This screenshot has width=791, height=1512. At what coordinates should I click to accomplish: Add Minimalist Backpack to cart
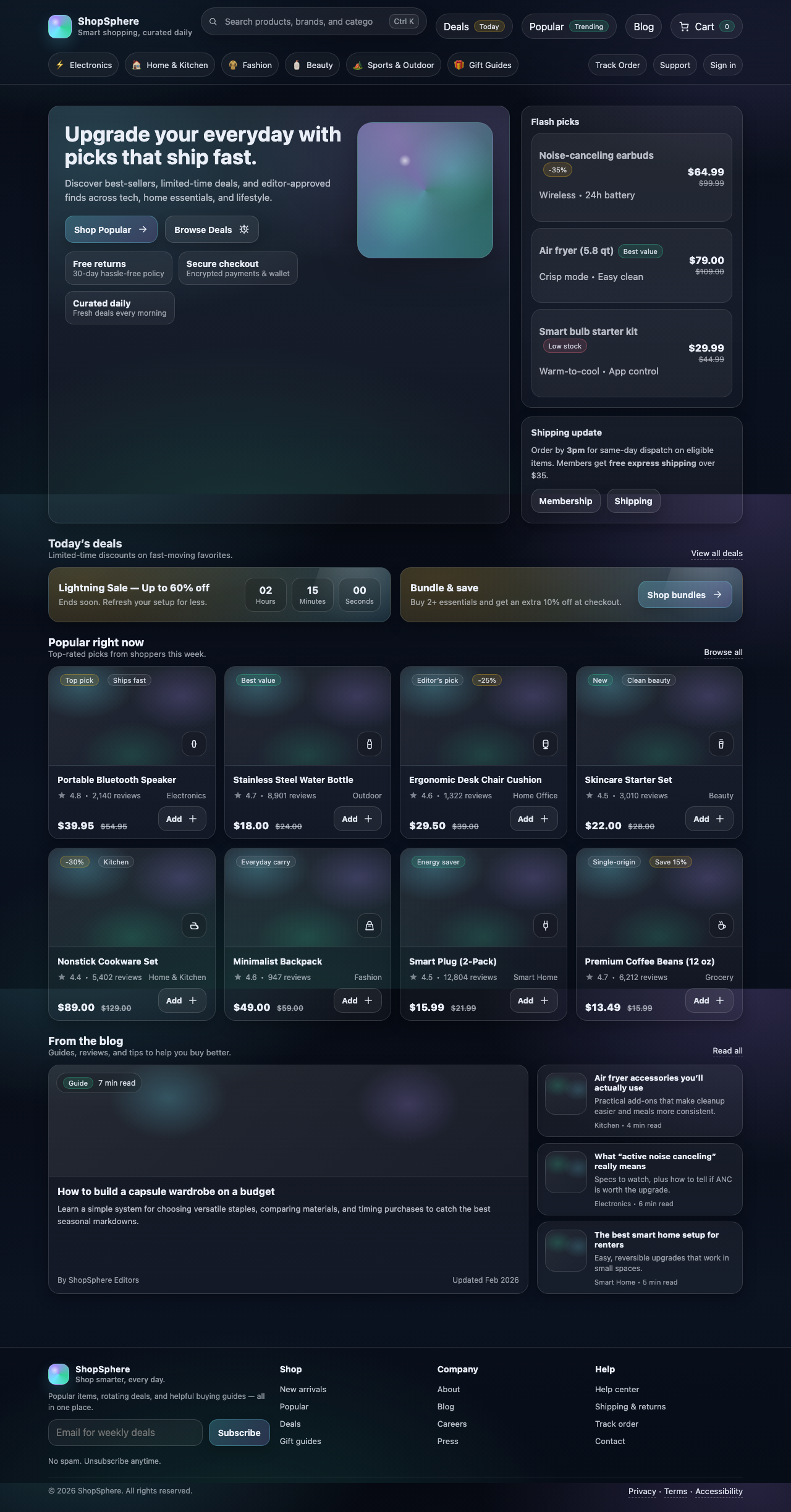(x=357, y=1000)
